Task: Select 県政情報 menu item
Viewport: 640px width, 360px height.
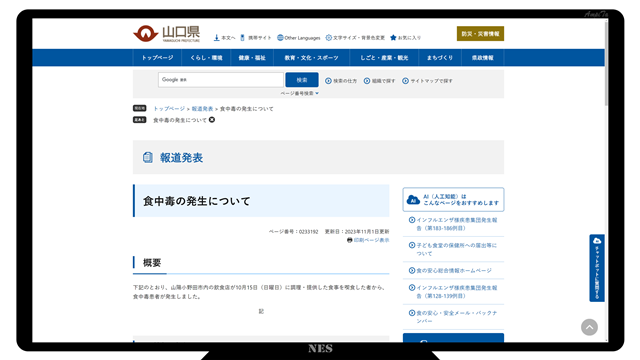Action: tap(482, 58)
